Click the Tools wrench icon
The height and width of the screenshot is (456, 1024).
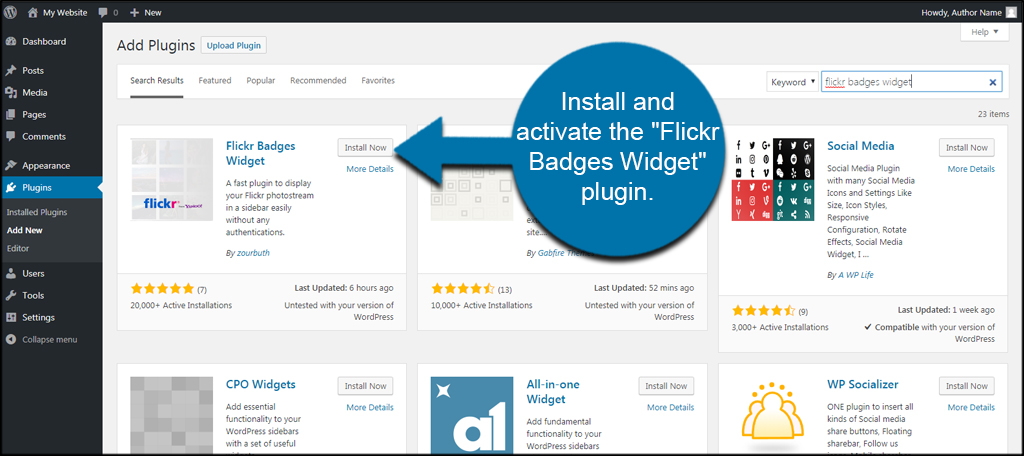coord(10,296)
